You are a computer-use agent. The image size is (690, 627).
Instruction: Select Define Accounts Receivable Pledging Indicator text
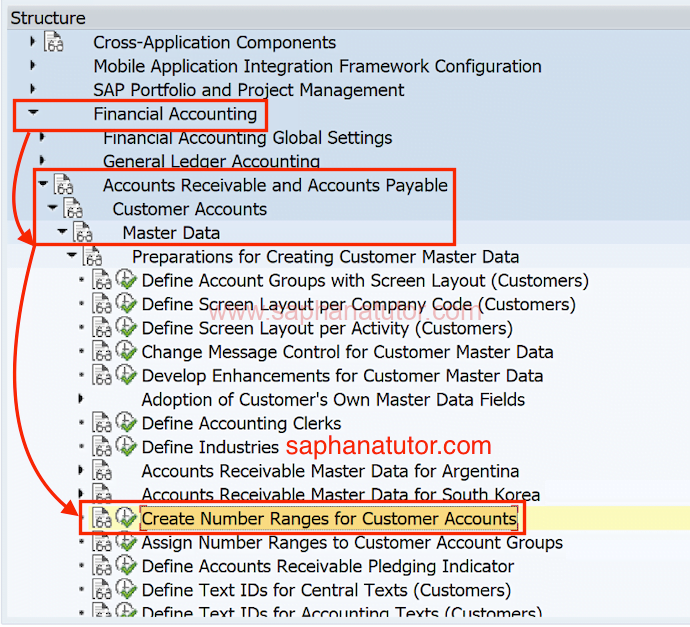(x=328, y=566)
